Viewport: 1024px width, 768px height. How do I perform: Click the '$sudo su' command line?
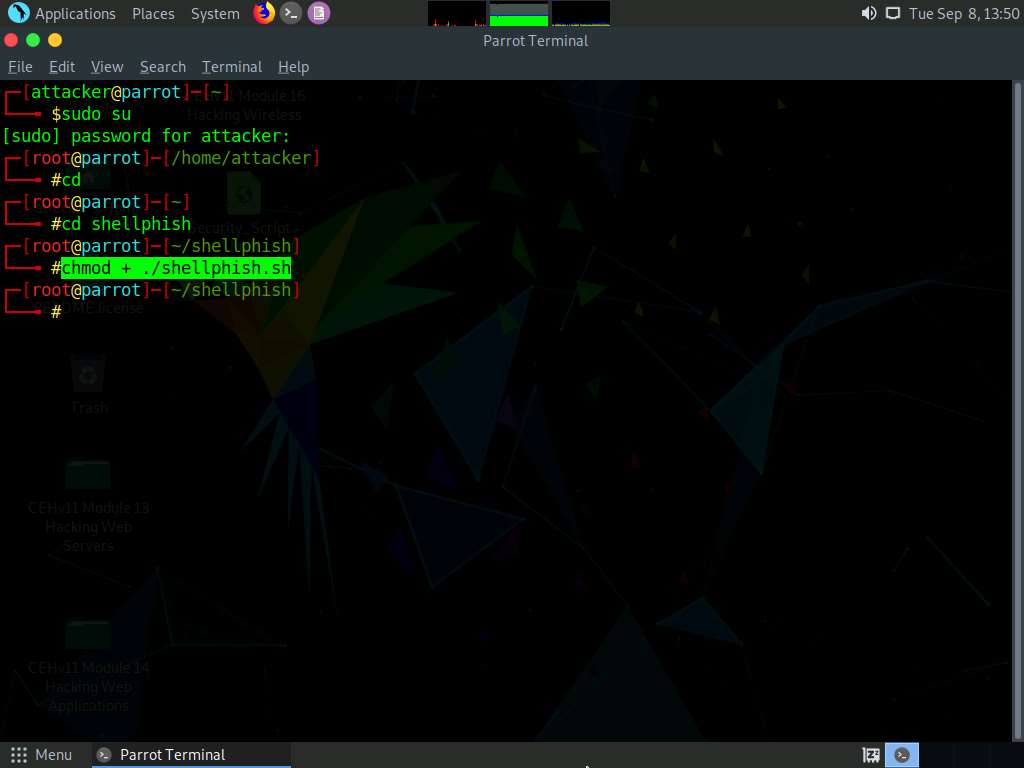(x=91, y=114)
